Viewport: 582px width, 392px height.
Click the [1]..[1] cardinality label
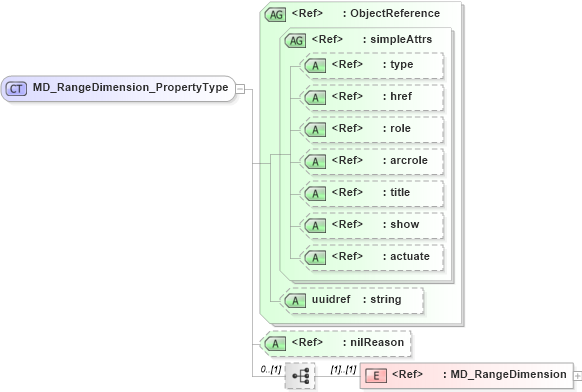pos(343,369)
